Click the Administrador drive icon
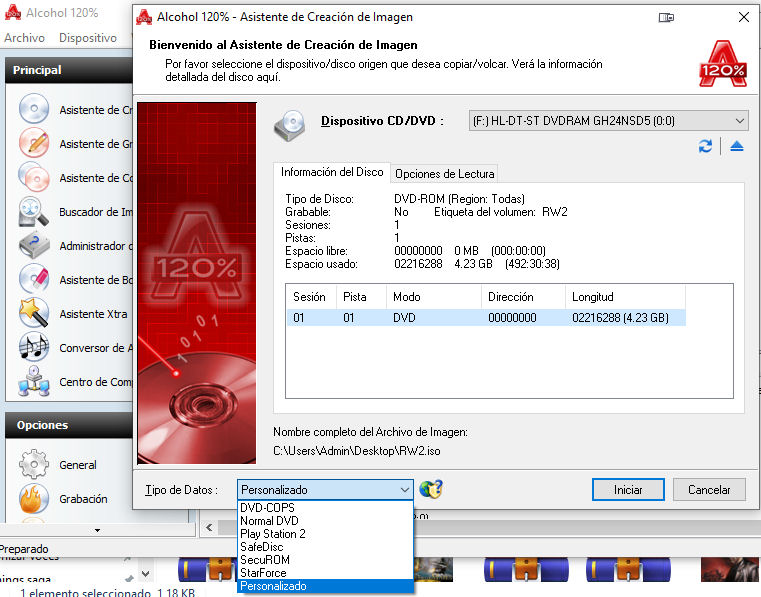 (33, 245)
